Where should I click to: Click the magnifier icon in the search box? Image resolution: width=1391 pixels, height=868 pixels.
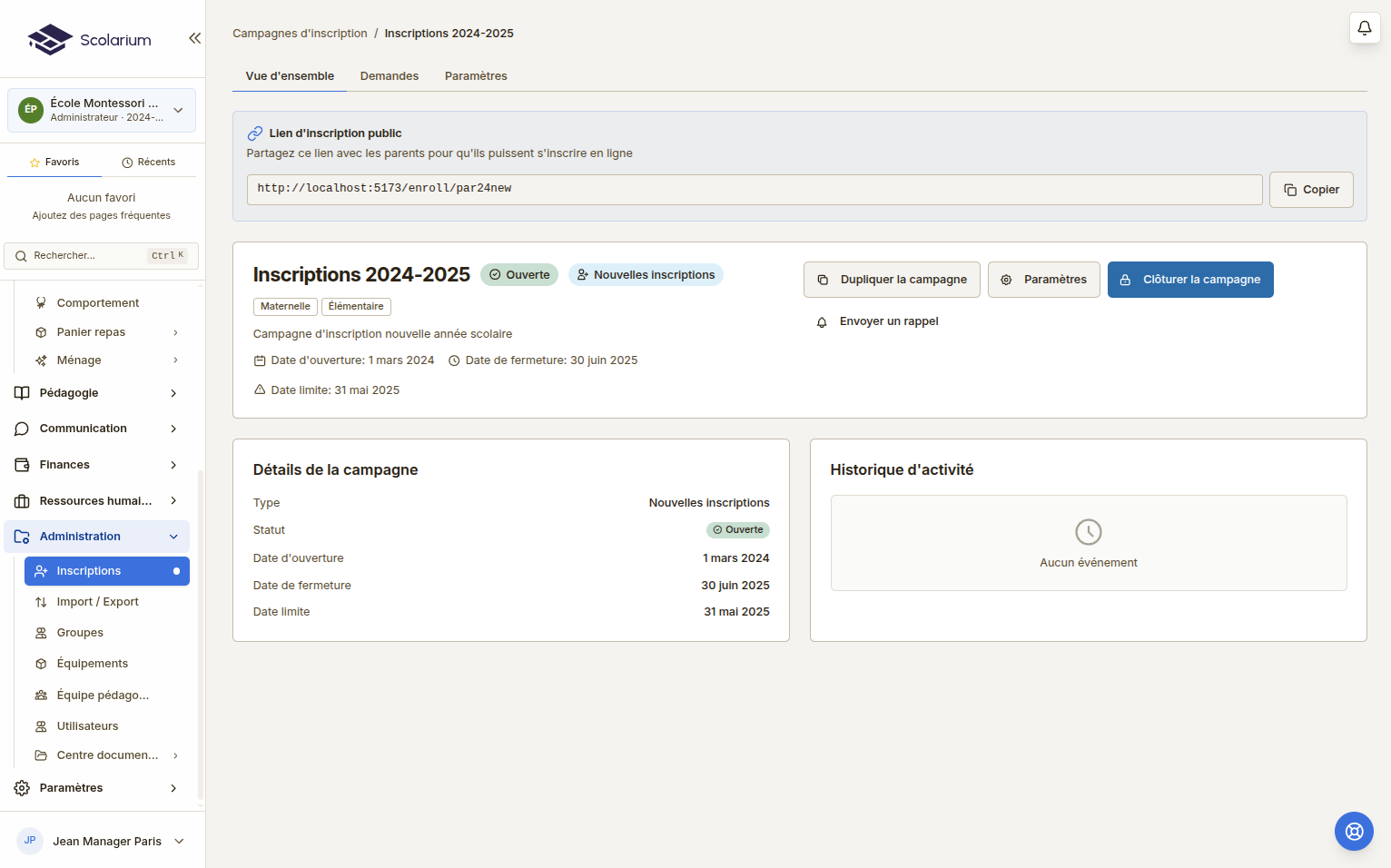21,256
